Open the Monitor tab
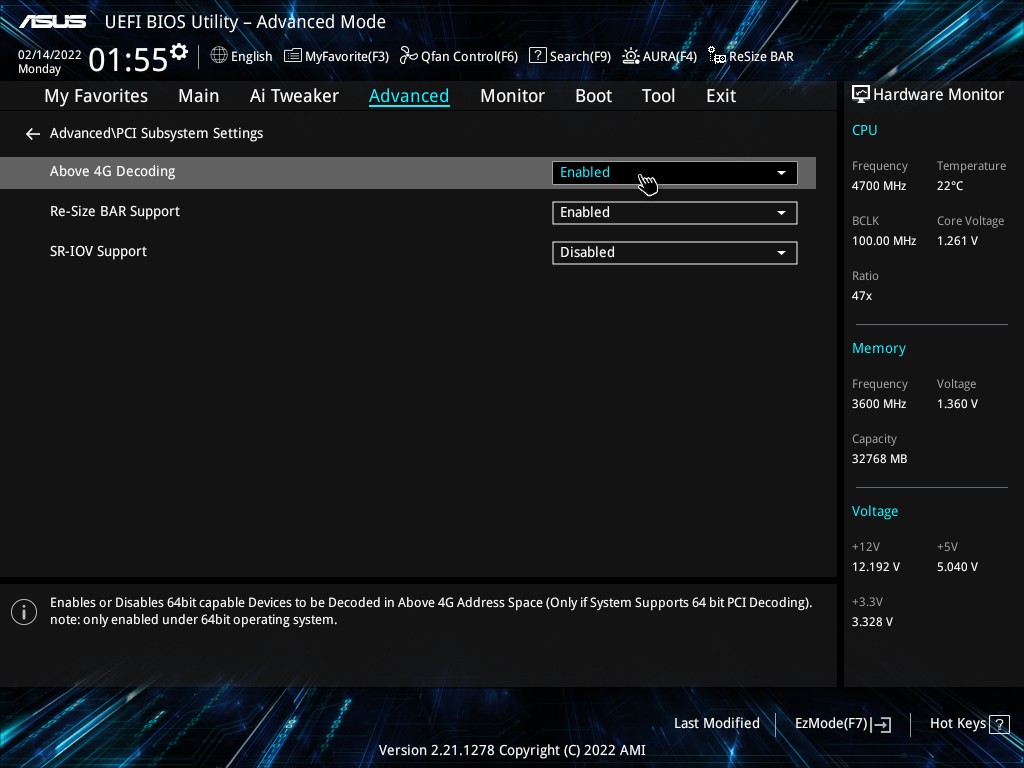 (x=512, y=96)
